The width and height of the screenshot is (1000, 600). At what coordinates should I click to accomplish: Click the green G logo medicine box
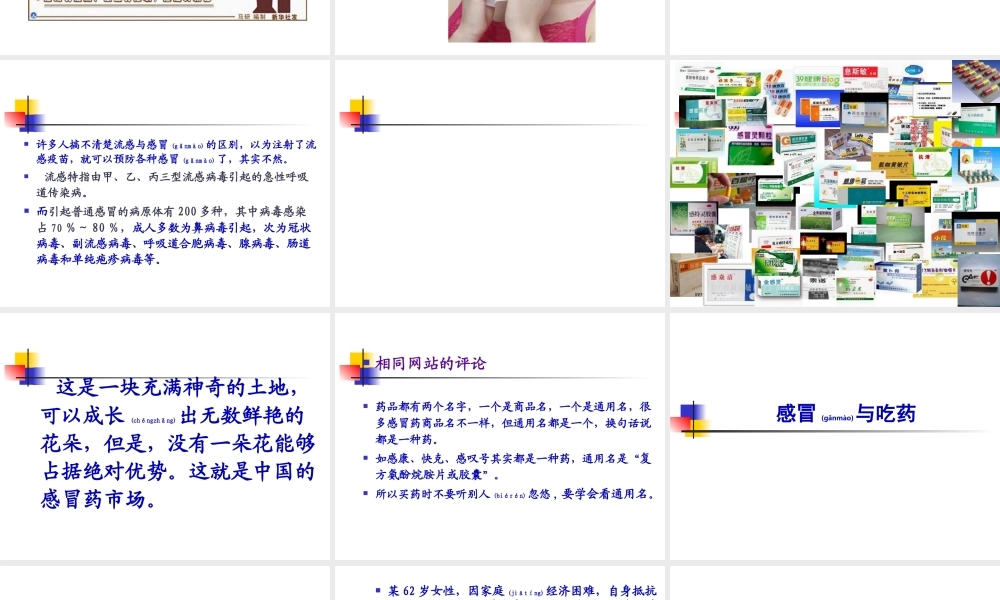coord(787,139)
